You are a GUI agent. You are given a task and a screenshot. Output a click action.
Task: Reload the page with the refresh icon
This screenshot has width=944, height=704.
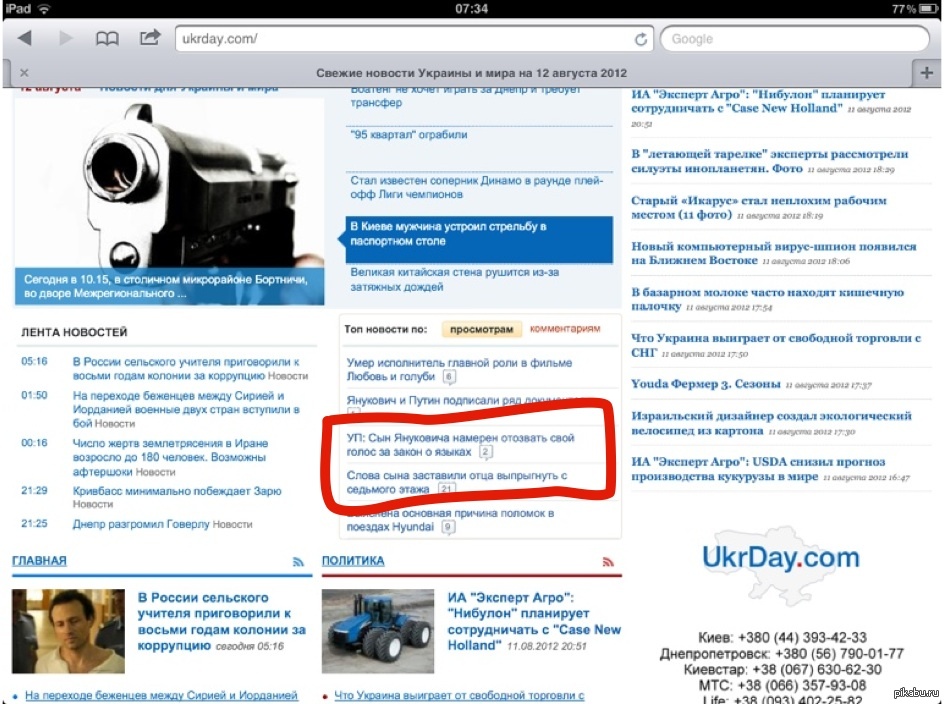tap(641, 39)
